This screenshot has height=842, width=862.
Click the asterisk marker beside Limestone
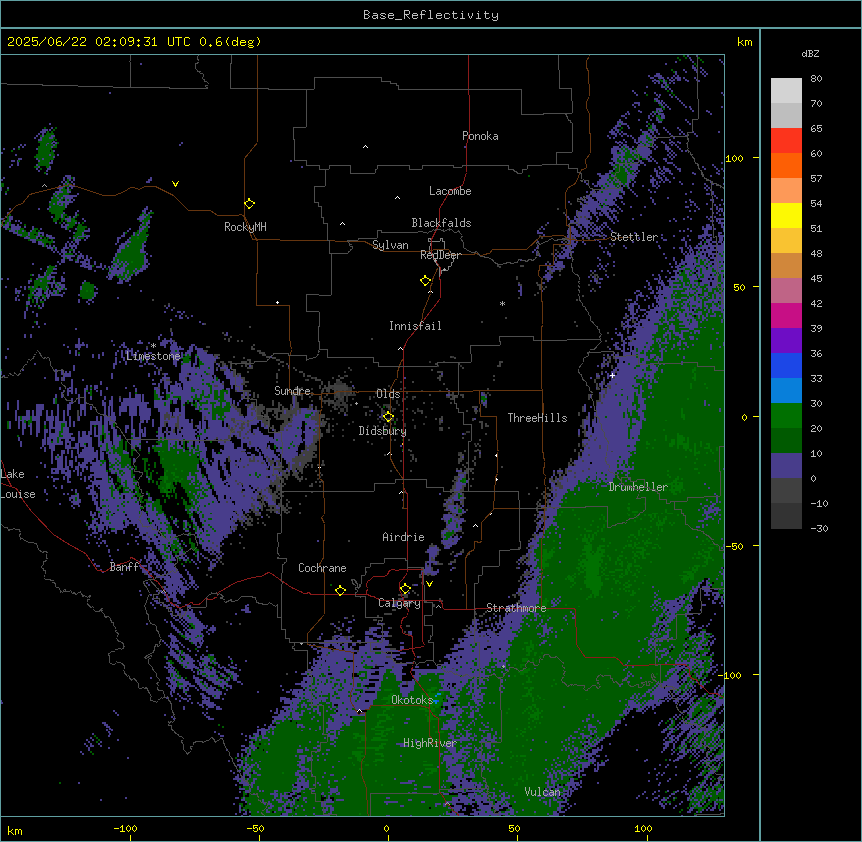tap(153, 346)
